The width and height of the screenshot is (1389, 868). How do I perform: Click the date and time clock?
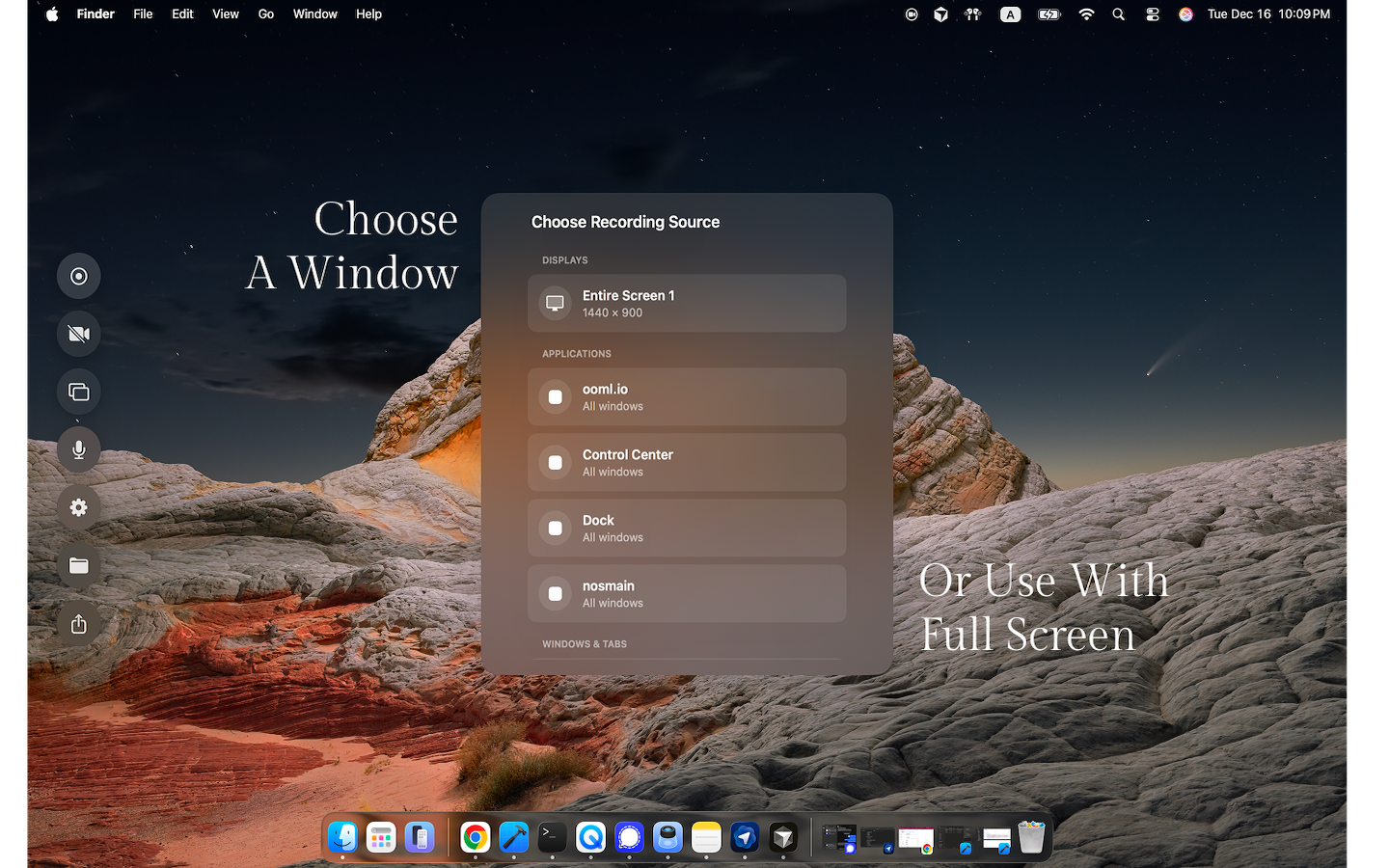point(1268,14)
